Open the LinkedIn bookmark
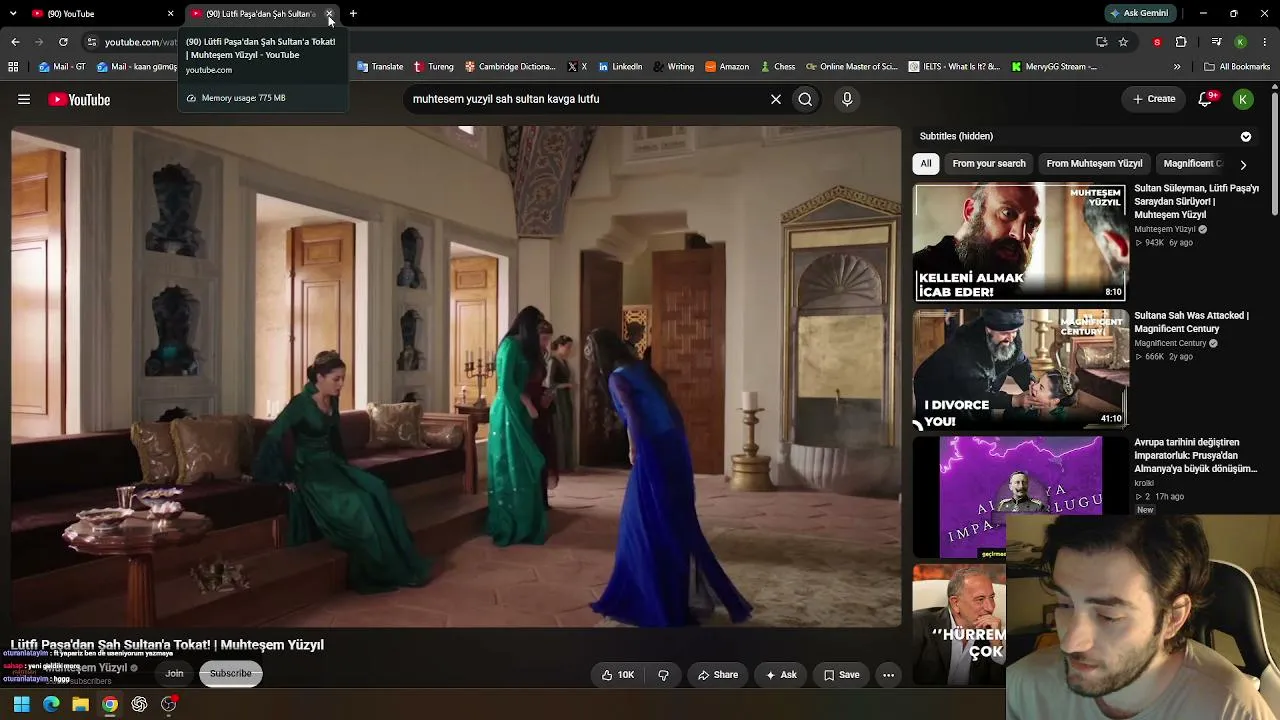Viewport: 1280px width, 720px height. click(x=620, y=67)
